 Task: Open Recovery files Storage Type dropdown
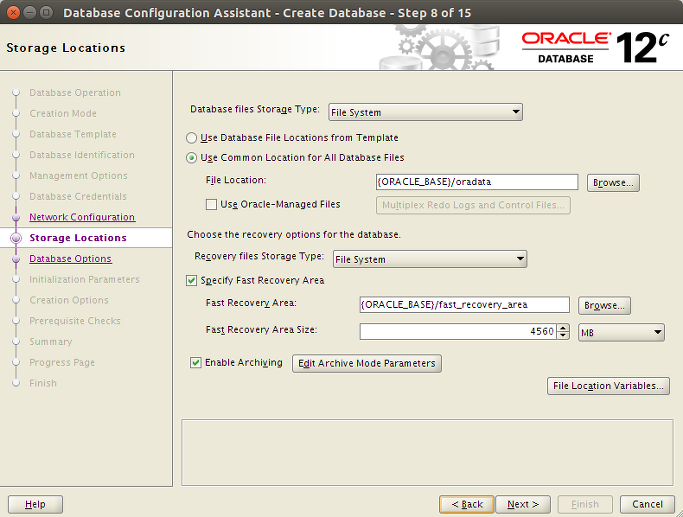pos(430,259)
